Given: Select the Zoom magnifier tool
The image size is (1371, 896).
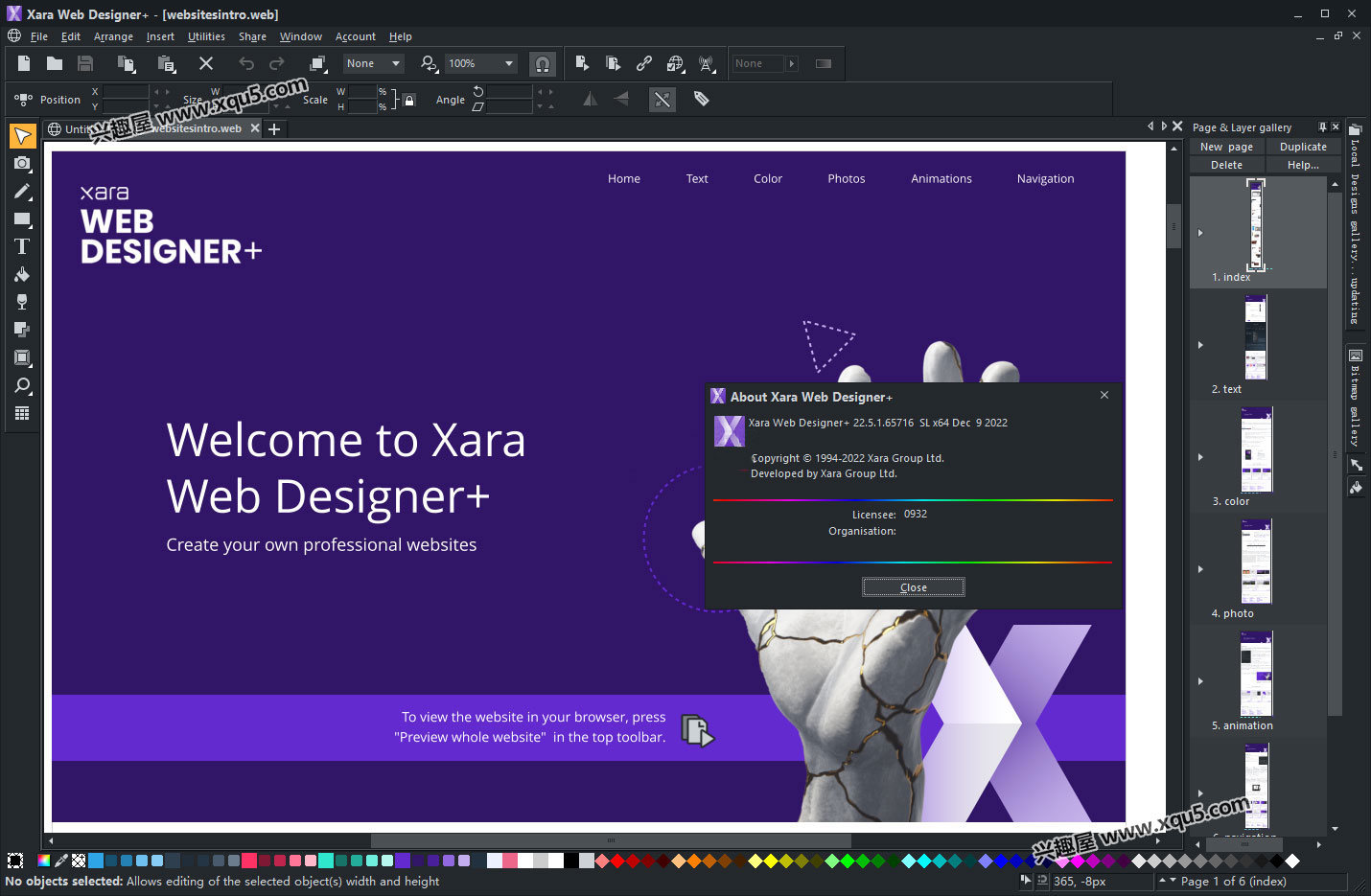Looking at the screenshot, I should coord(22,385).
